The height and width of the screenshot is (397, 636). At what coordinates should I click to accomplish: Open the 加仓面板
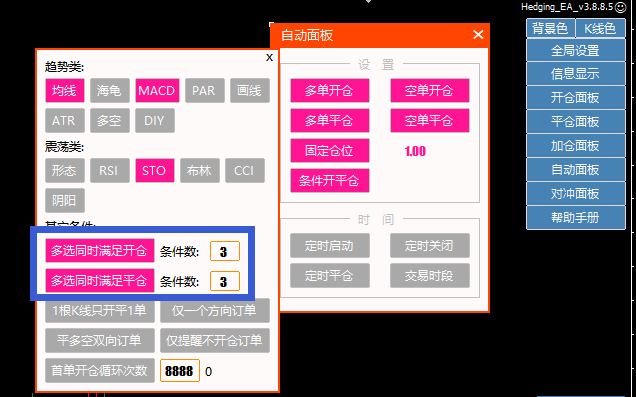tap(576, 146)
